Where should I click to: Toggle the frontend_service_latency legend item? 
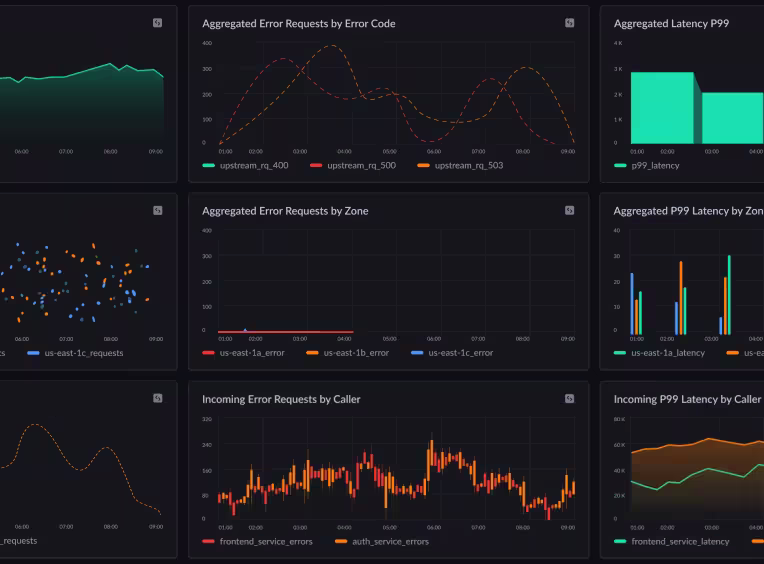[x=680, y=541]
